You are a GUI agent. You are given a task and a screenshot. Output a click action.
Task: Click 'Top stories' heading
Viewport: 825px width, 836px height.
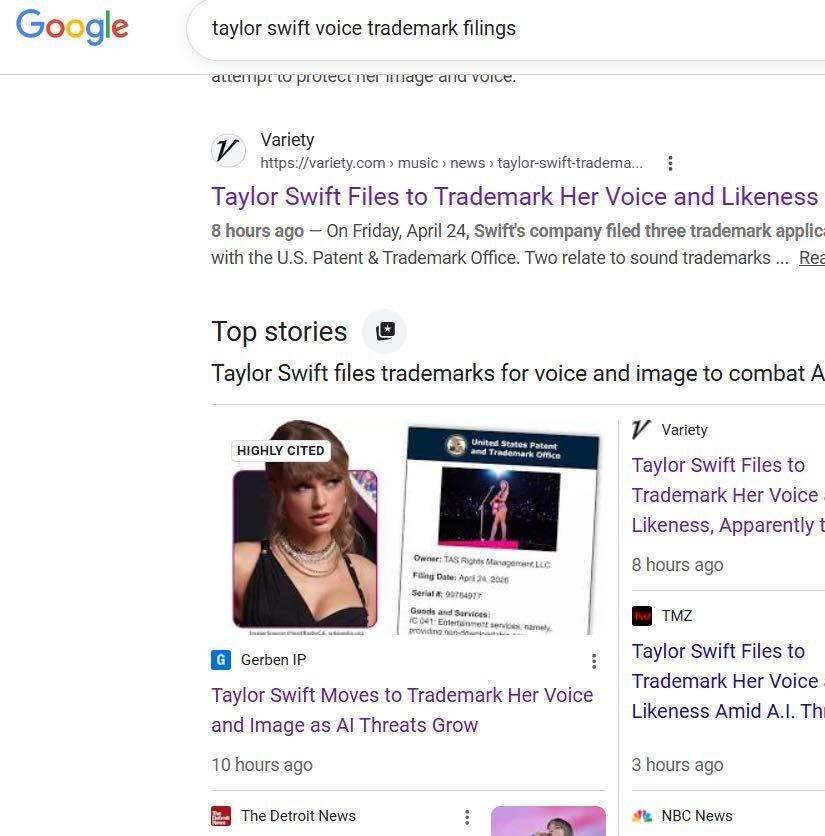(279, 332)
